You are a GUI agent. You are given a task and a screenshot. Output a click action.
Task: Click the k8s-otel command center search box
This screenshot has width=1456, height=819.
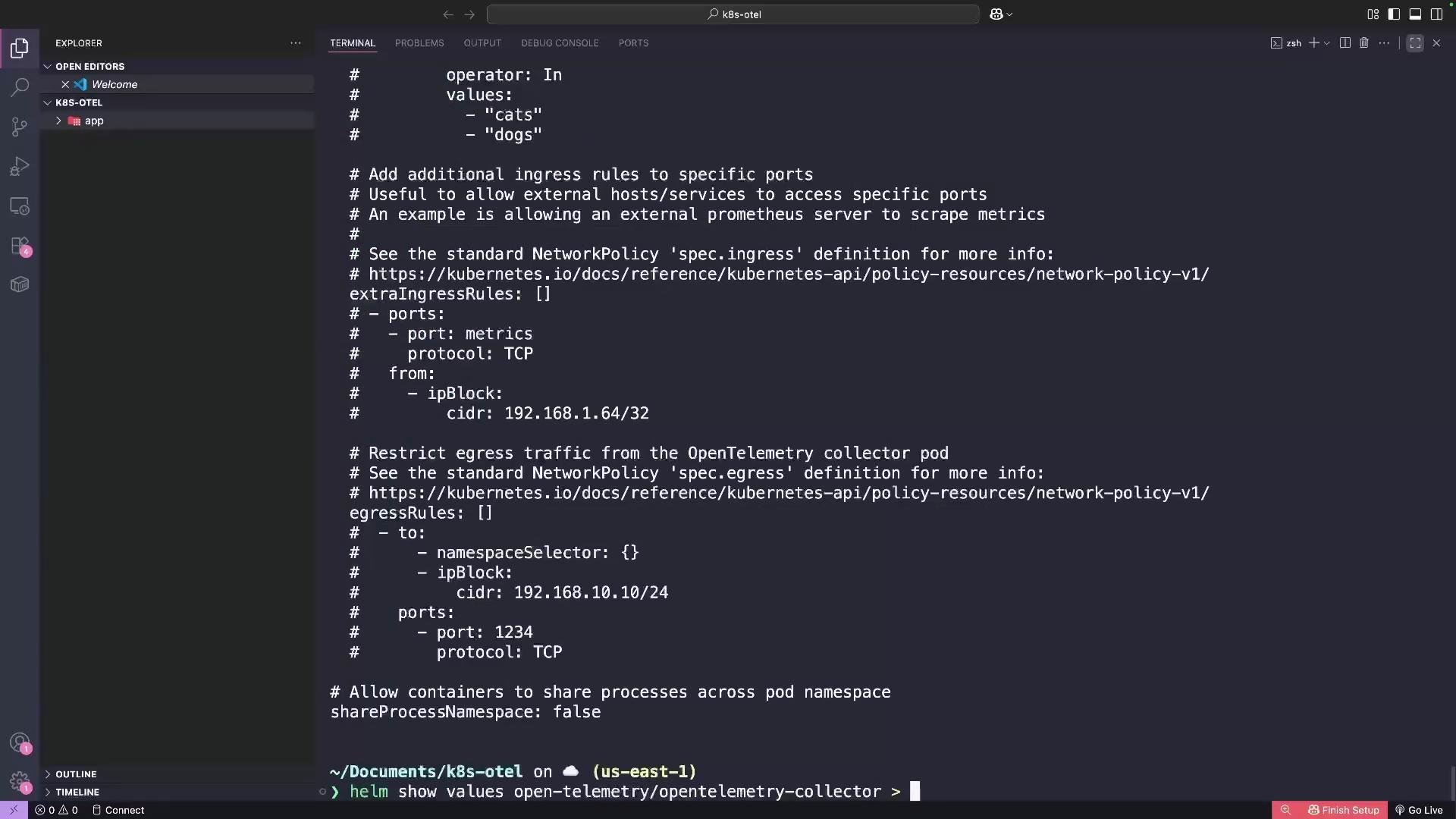coord(733,14)
